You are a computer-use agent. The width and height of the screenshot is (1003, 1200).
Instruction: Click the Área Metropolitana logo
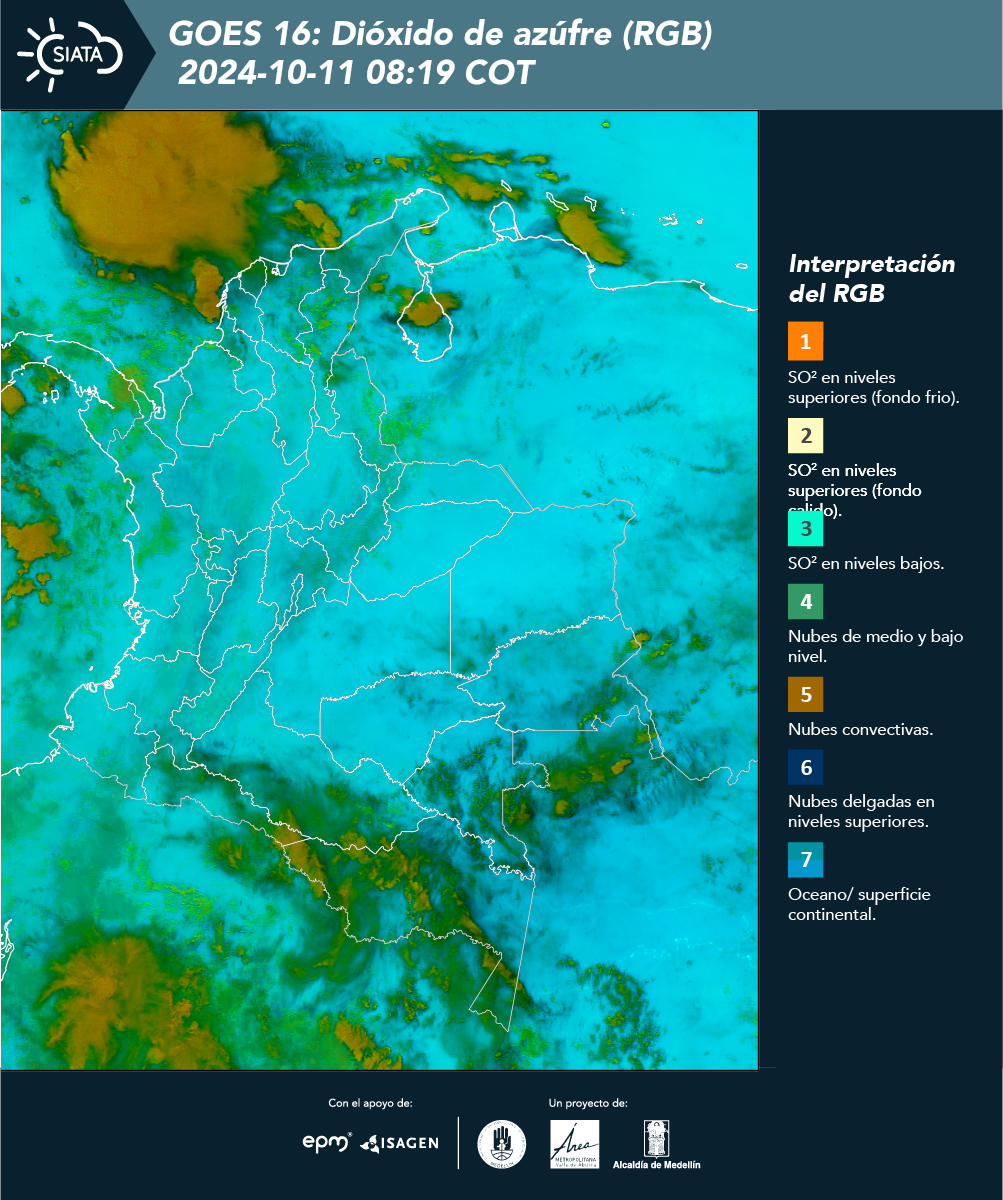(575, 1144)
